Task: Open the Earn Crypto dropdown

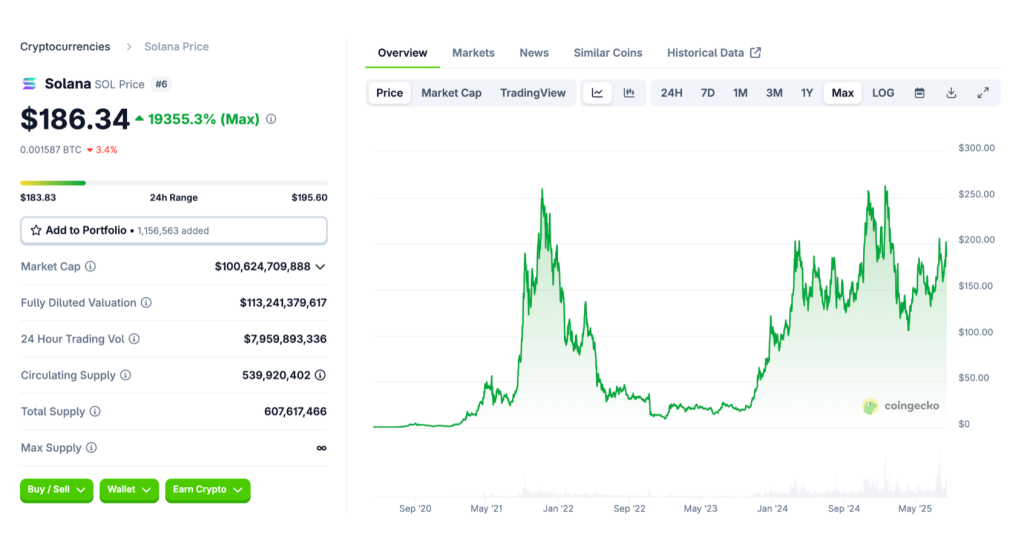Action: click(207, 490)
